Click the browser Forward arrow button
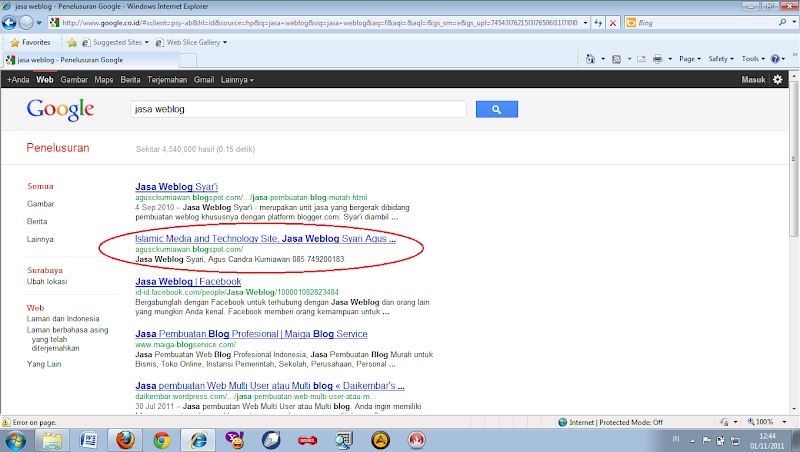This screenshot has height=452, width=800. pyautogui.click(x=26, y=22)
